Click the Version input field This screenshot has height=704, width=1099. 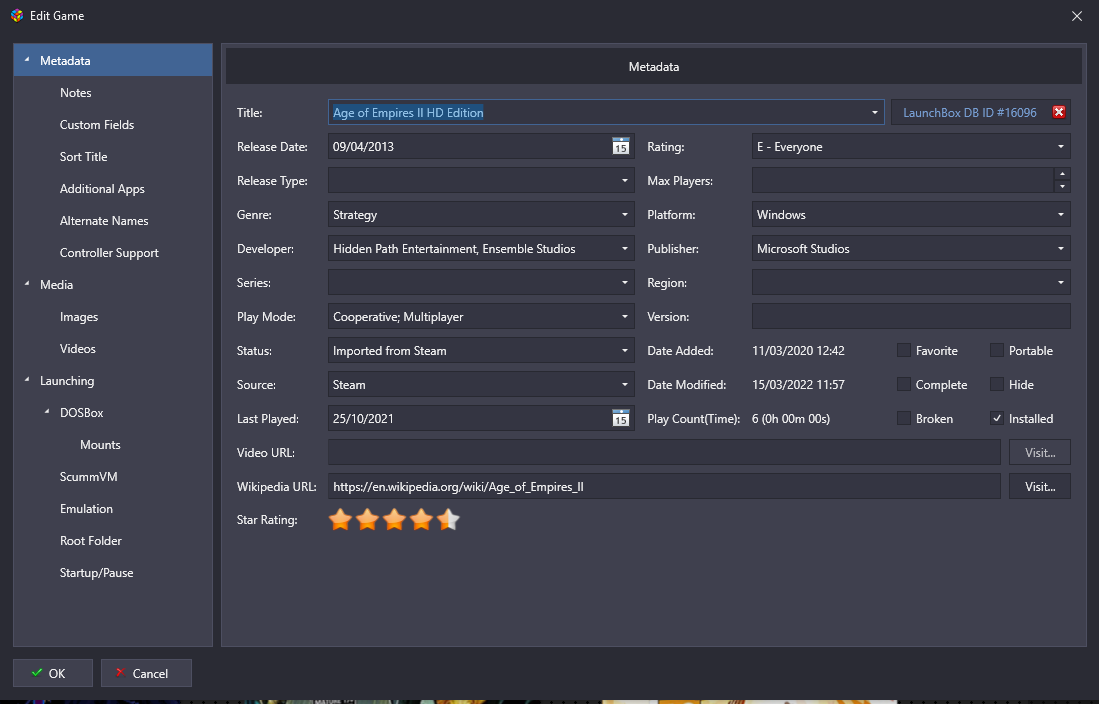pyautogui.click(x=911, y=316)
